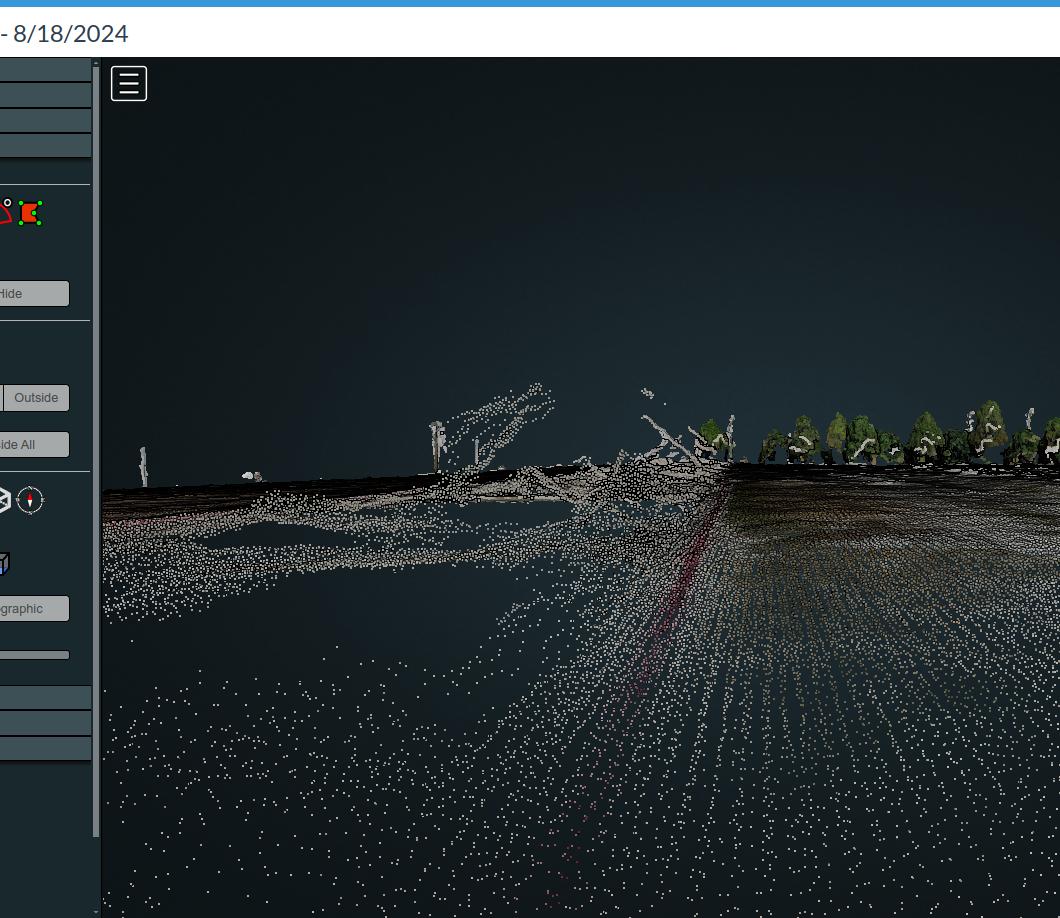Switch to bottom view using the blue-bottomed cube icon

click(x=4, y=564)
